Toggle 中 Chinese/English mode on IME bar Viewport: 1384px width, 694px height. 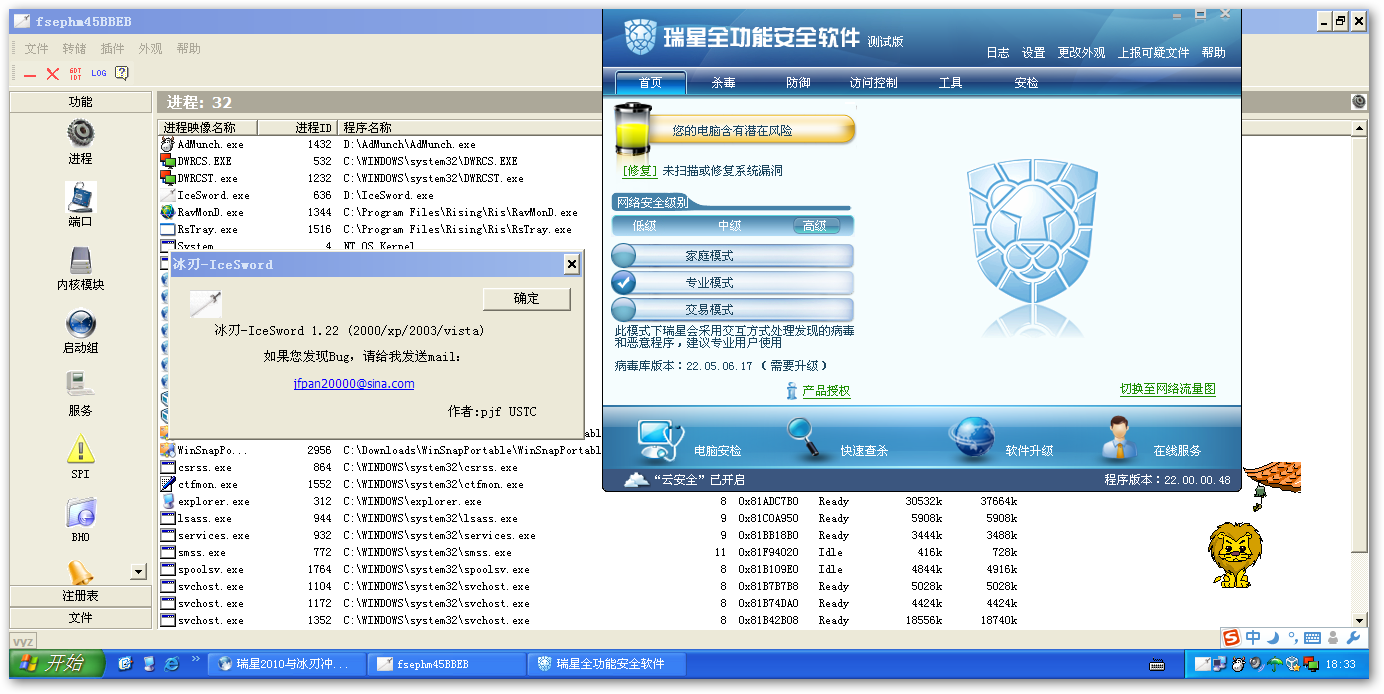point(1253,638)
